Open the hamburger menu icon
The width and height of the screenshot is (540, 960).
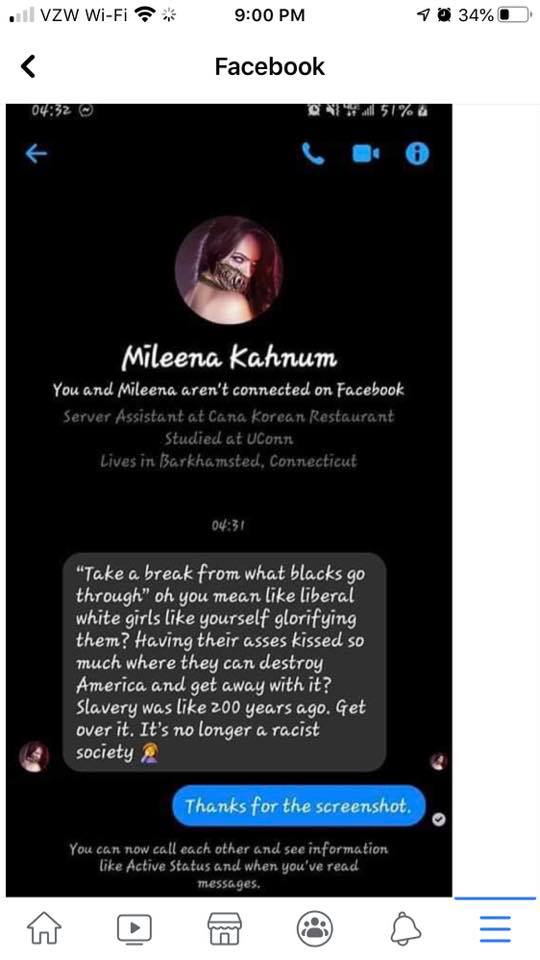(x=495, y=928)
